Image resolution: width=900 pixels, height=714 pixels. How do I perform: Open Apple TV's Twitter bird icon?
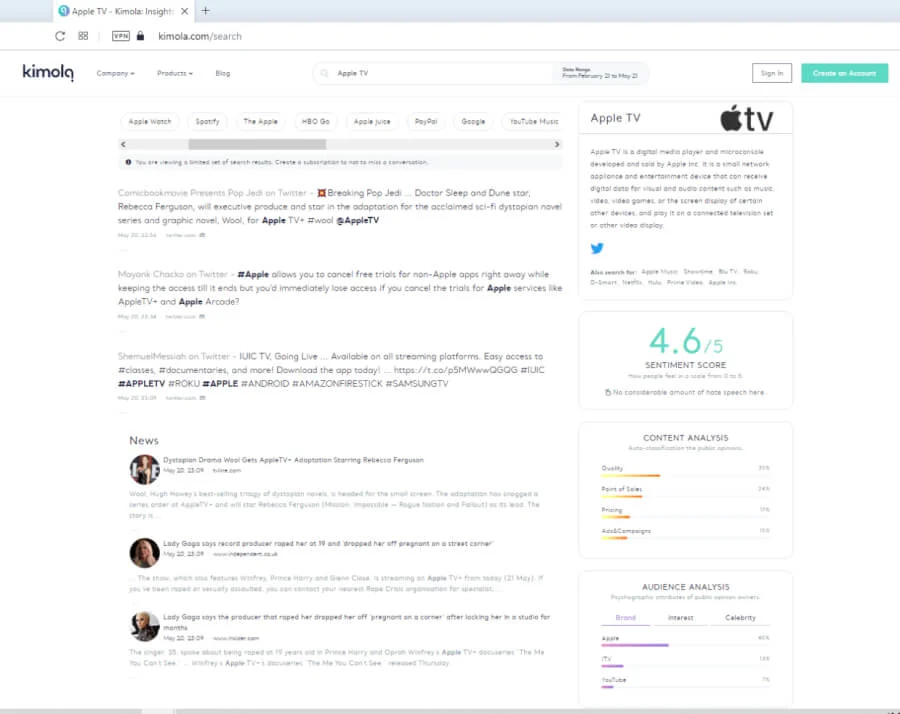(597, 248)
